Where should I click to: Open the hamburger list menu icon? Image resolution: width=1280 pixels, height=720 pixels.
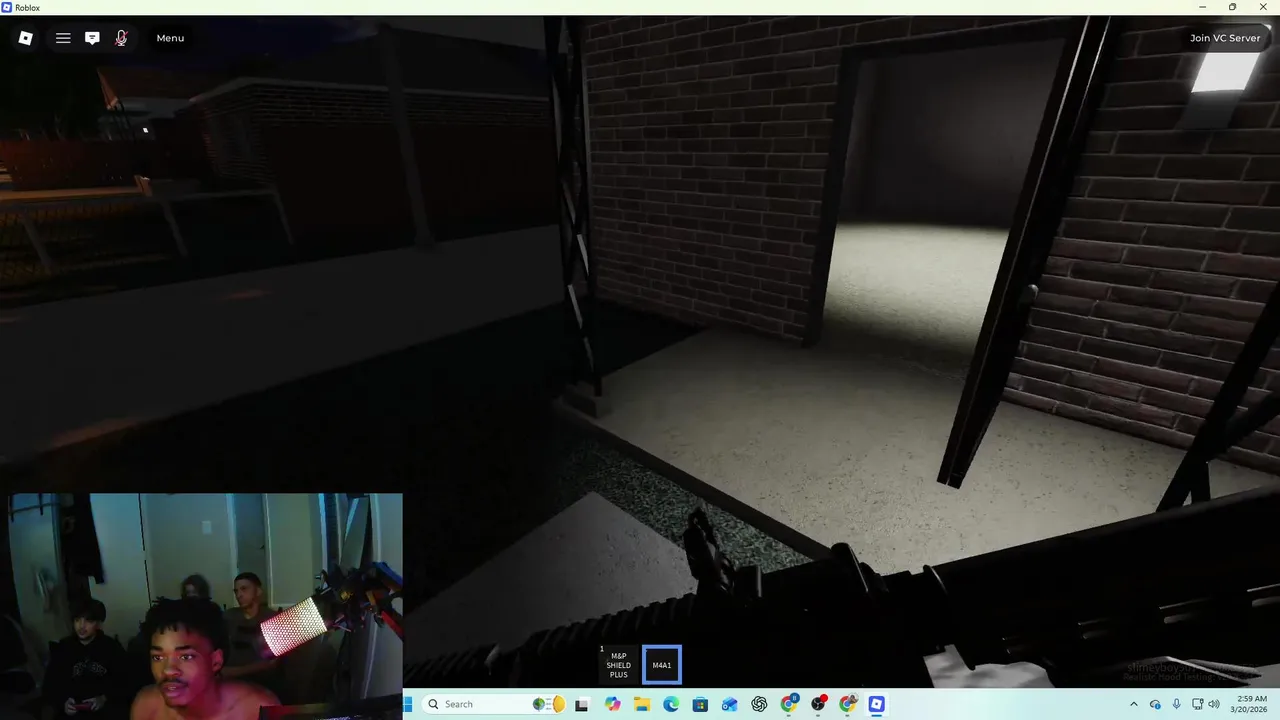click(x=63, y=38)
